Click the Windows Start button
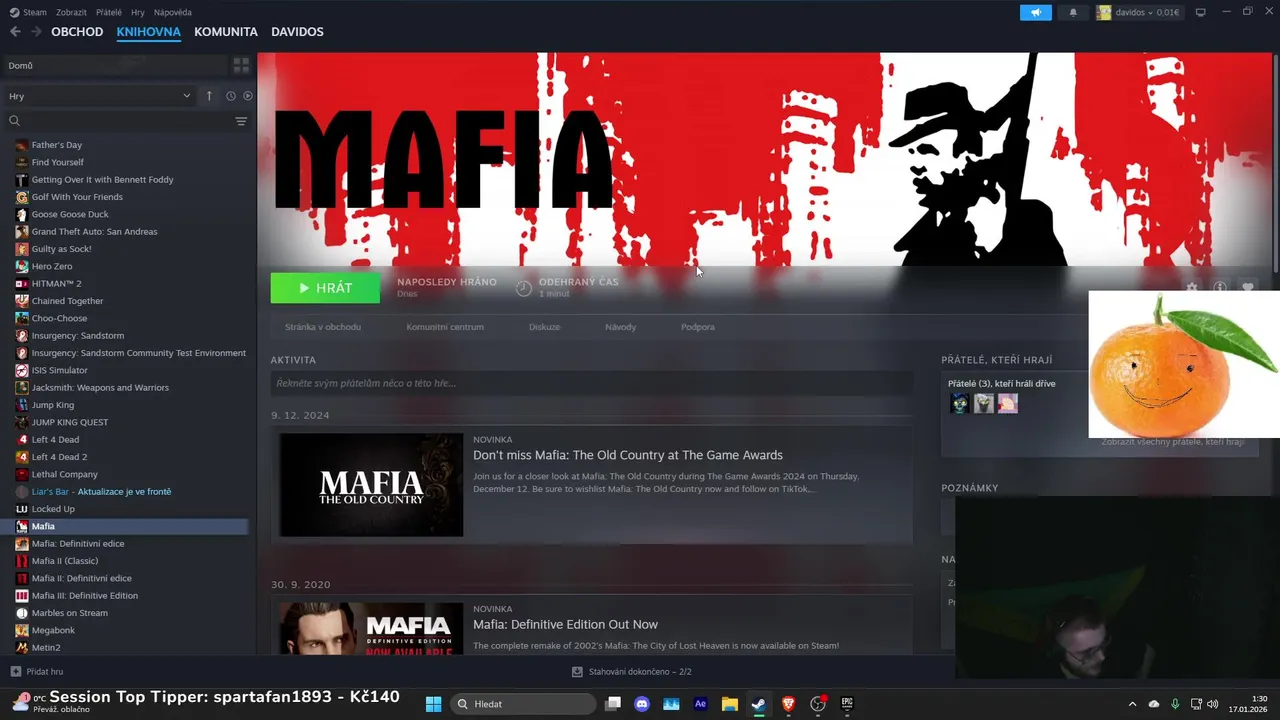The height and width of the screenshot is (720, 1280). [x=433, y=704]
